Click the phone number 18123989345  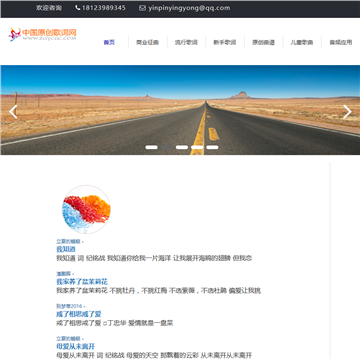[x=104, y=8]
